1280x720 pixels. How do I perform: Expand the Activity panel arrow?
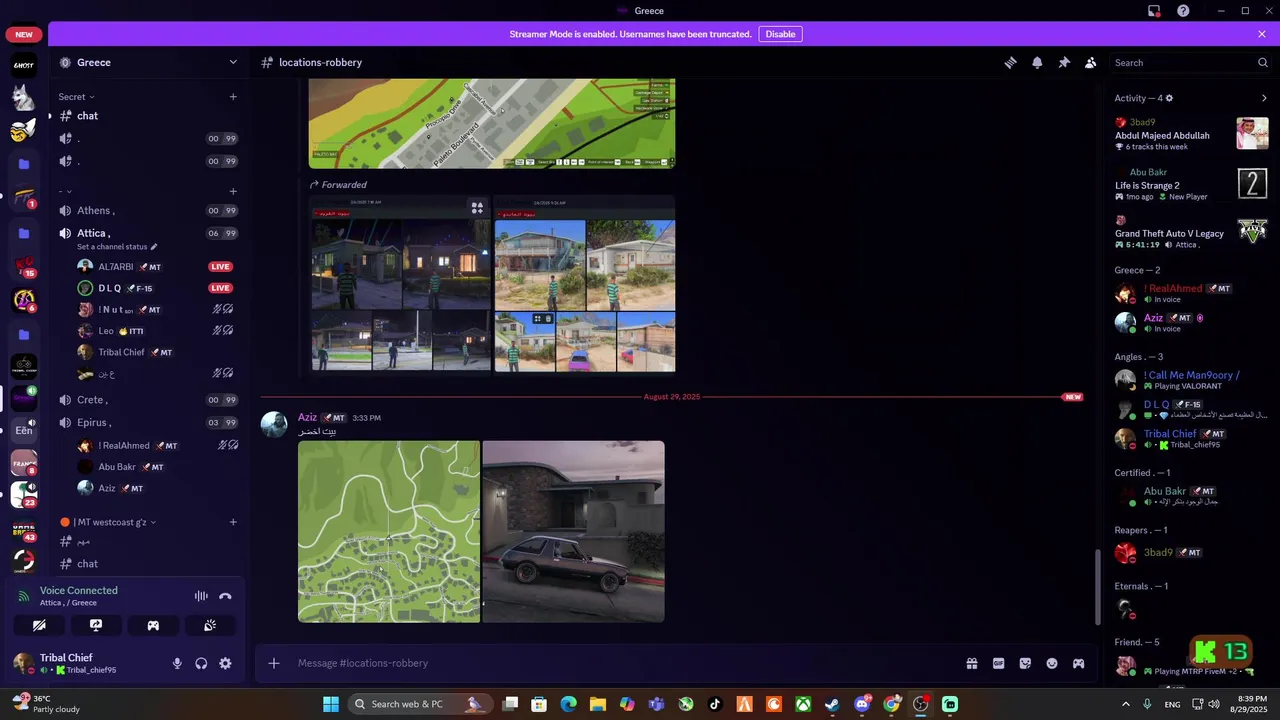click(x=1264, y=98)
